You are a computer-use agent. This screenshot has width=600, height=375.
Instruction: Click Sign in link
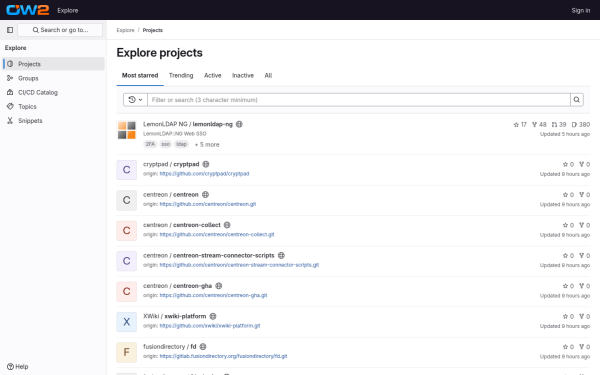[x=580, y=10]
